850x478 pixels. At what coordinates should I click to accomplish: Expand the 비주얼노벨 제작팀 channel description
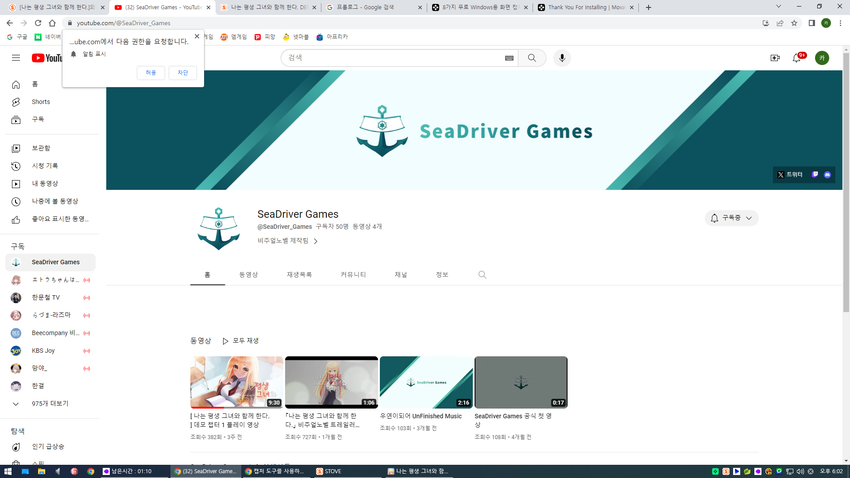287,241
